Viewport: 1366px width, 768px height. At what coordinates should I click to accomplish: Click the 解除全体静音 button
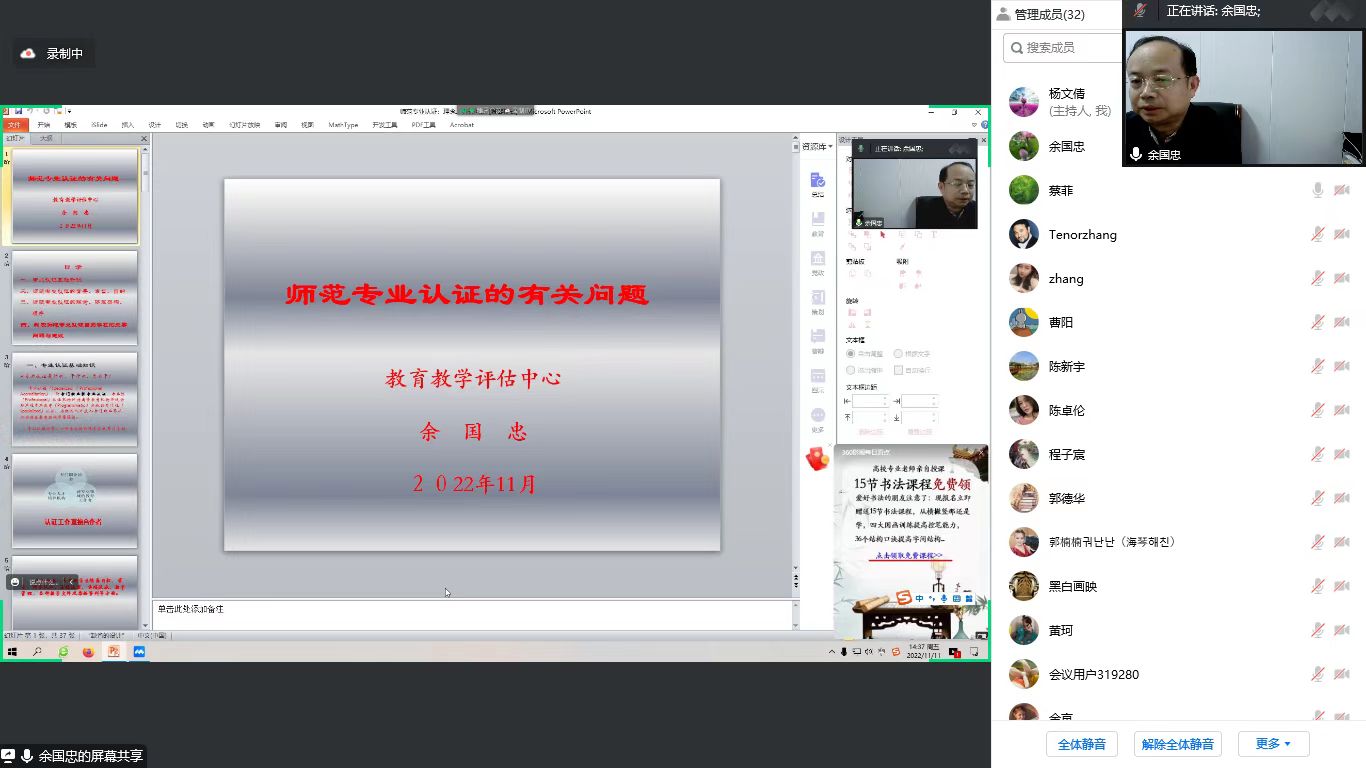click(1177, 744)
